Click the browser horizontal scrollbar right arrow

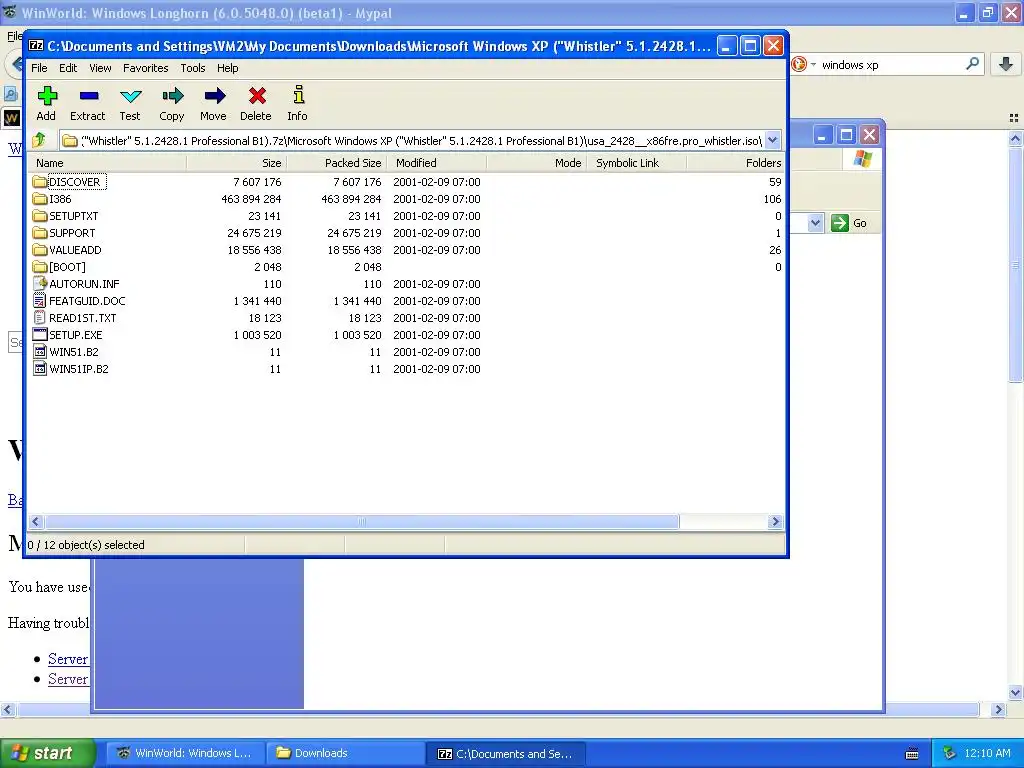point(998,709)
